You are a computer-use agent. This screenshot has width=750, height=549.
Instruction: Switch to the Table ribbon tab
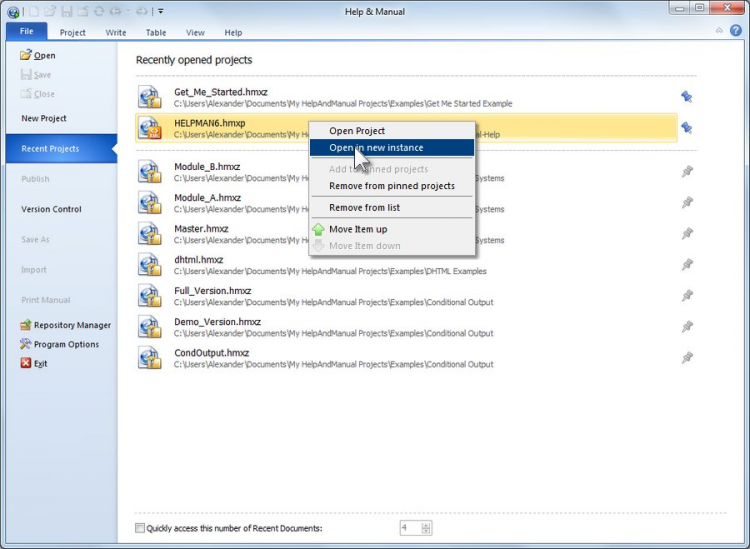(156, 33)
